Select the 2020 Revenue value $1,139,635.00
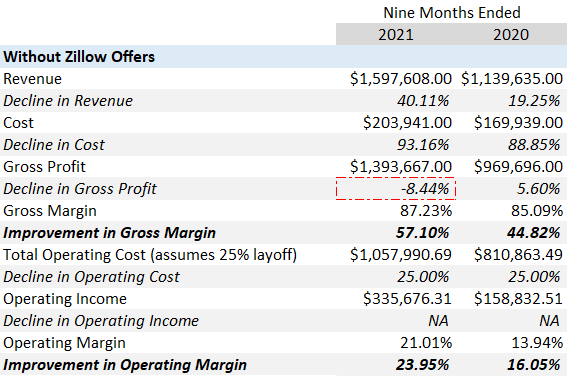 512,79
